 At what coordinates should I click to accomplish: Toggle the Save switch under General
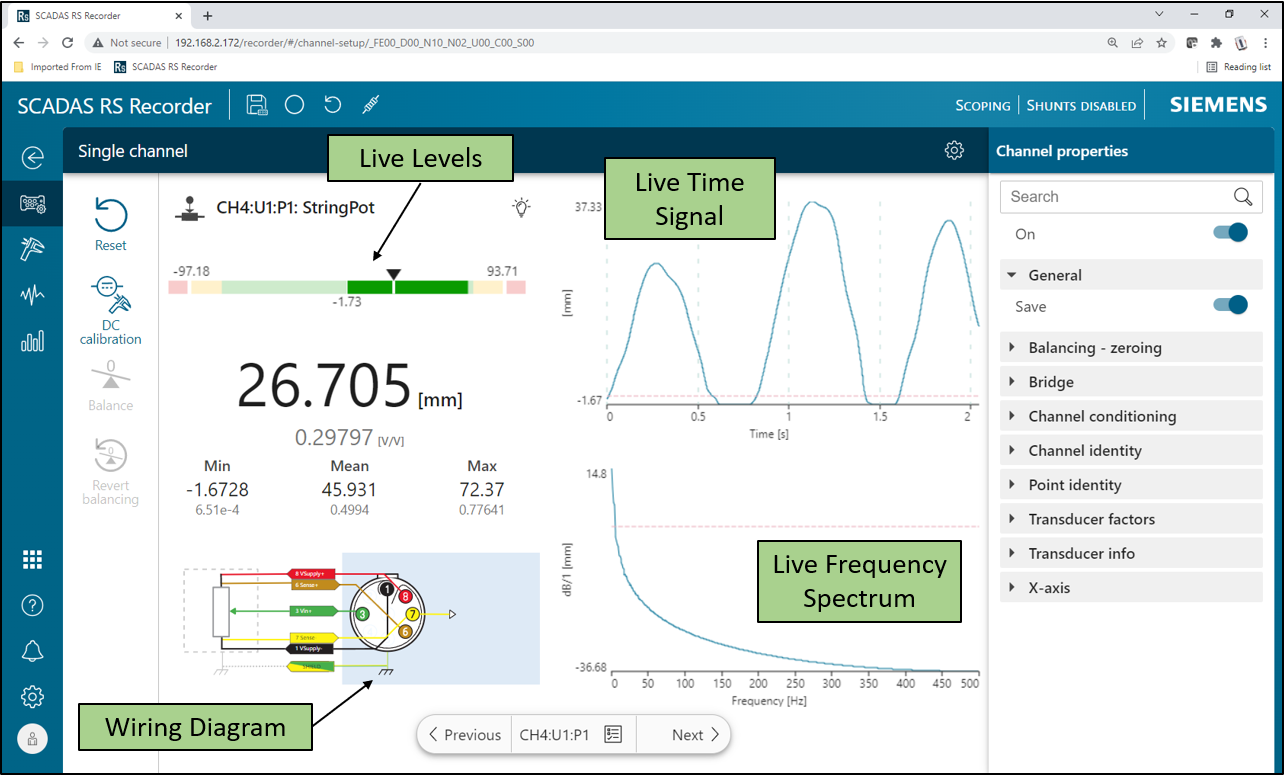1230,306
